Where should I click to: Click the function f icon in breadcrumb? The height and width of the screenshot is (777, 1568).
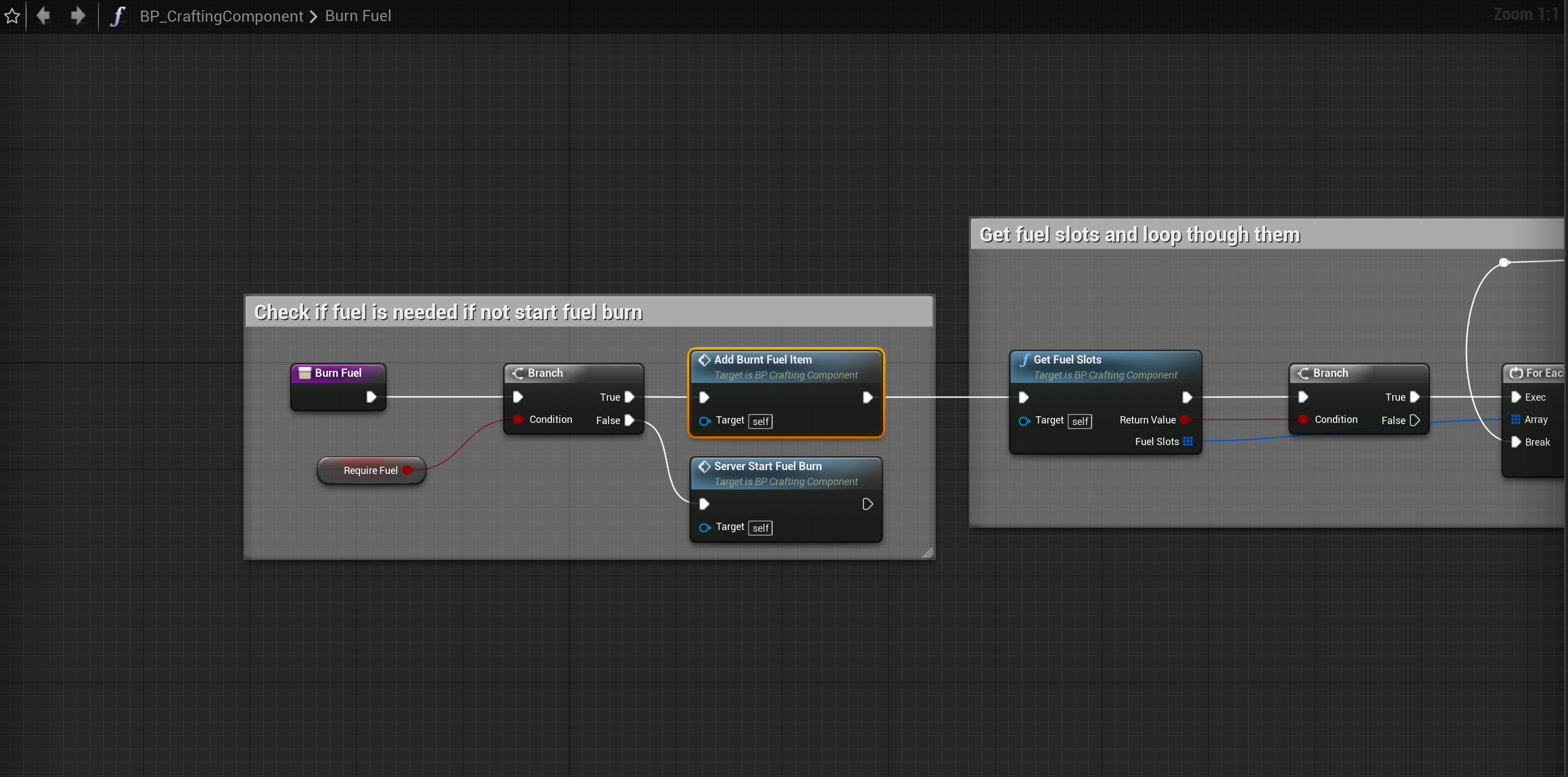click(x=118, y=16)
